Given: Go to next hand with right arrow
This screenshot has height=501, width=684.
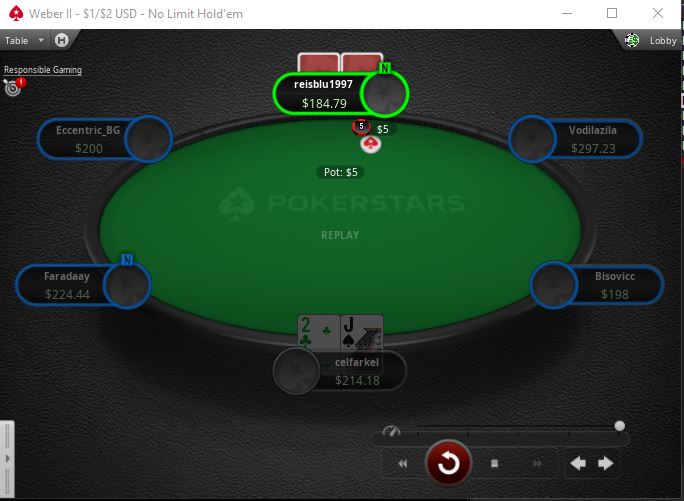Looking at the screenshot, I should click(605, 463).
